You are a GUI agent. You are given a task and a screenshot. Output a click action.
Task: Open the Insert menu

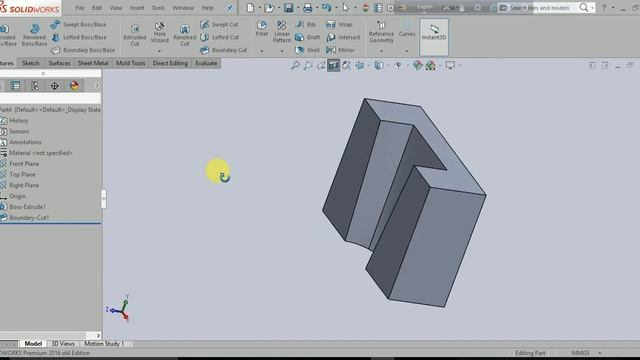pyautogui.click(x=137, y=8)
